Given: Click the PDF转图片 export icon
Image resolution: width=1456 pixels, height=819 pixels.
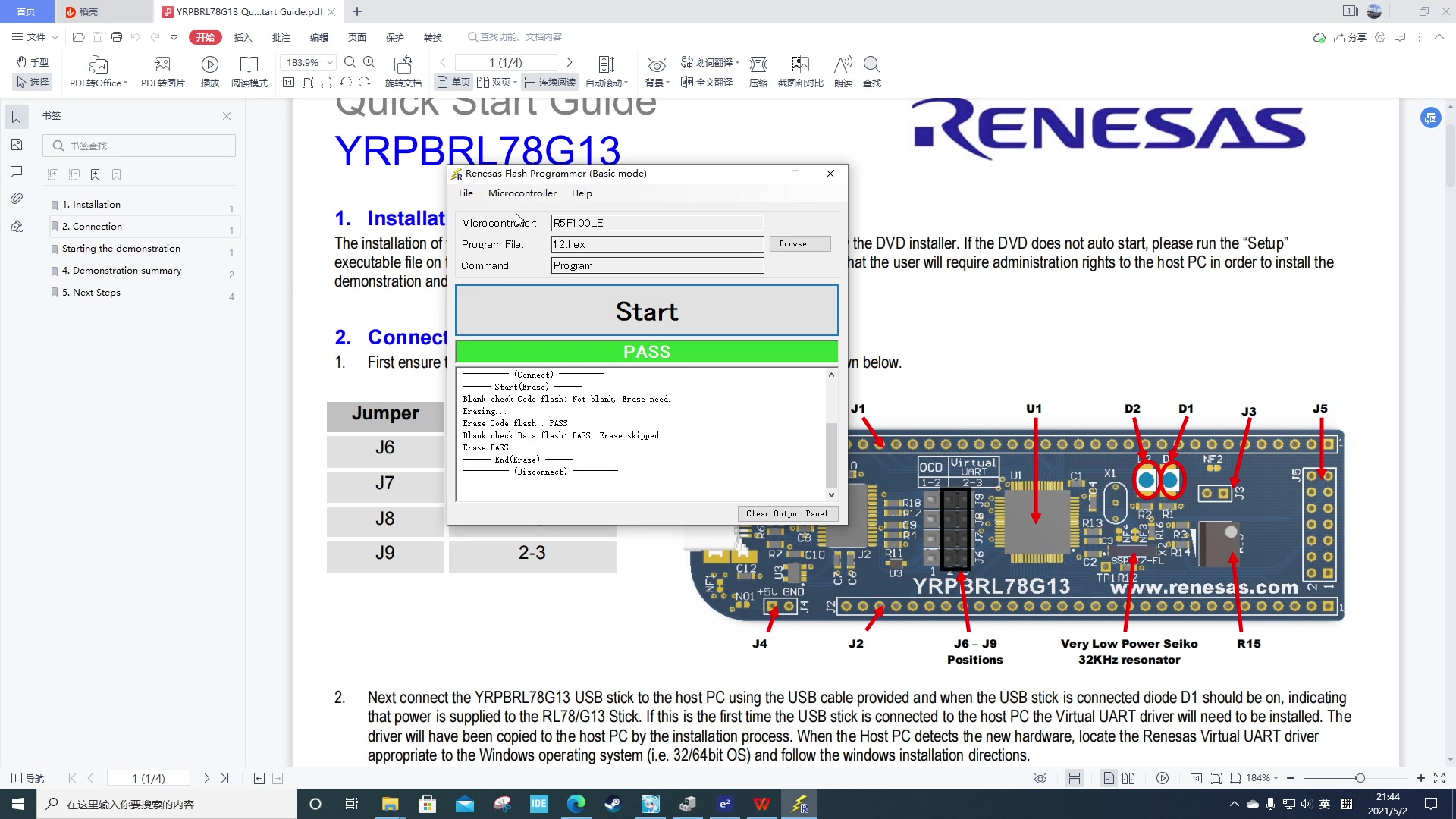Looking at the screenshot, I should 162,64.
